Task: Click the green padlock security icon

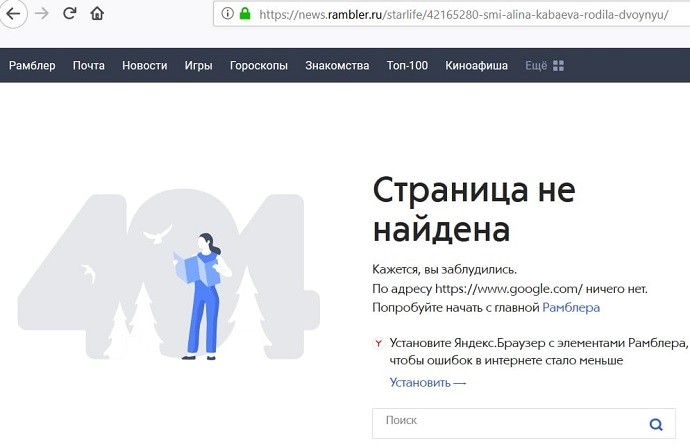Action: (x=245, y=14)
